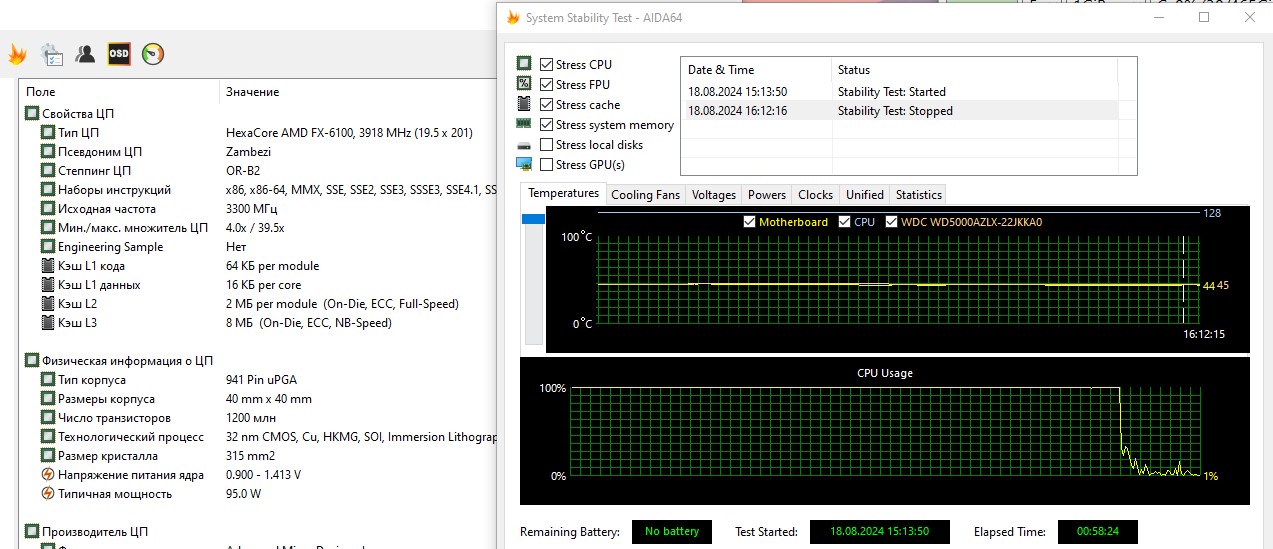Open the OSD panel toolbar icon

(119, 55)
